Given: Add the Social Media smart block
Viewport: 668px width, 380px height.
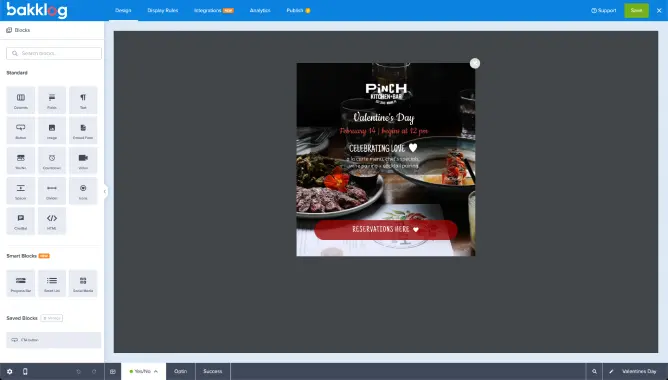Looking at the screenshot, I should [83, 283].
